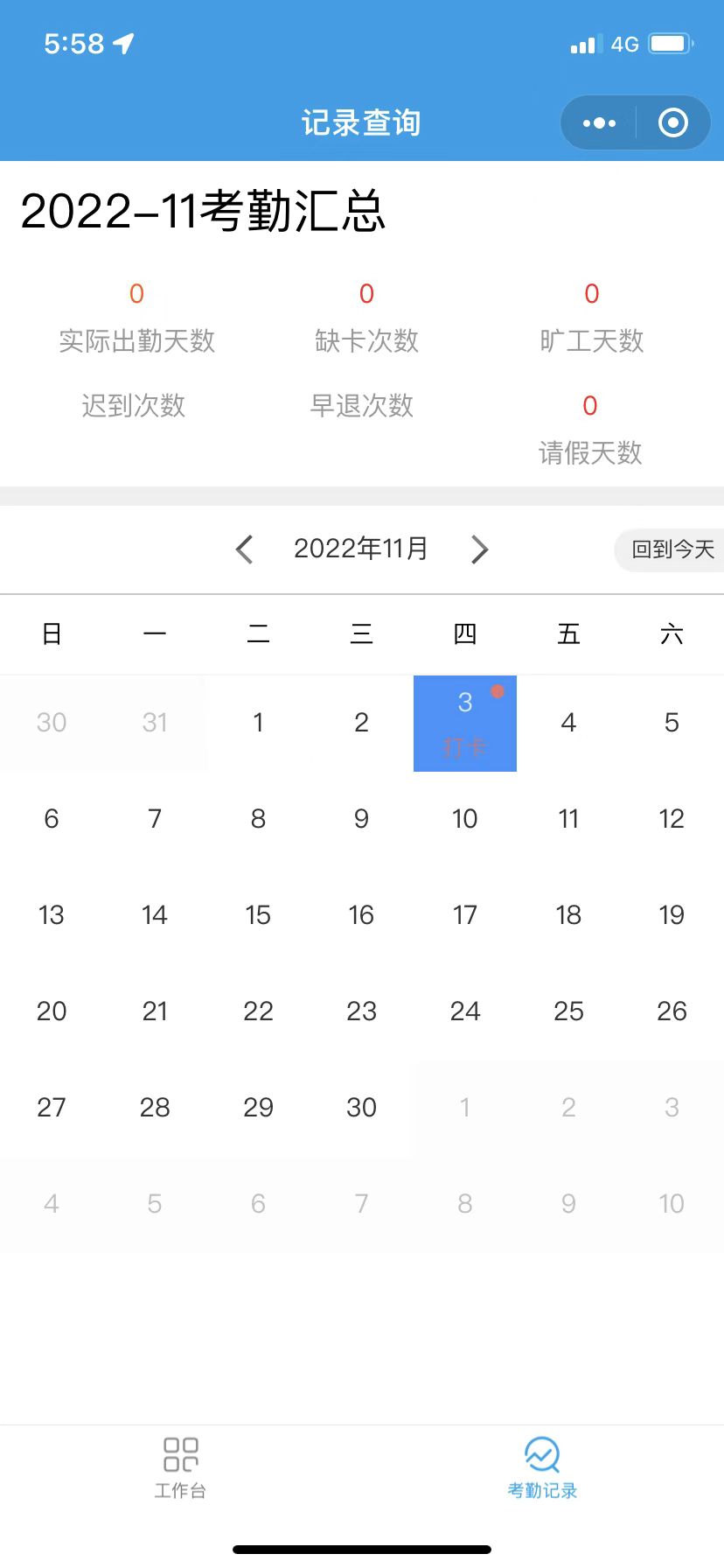
Task: Select November 30 on the calendar
Action: 361,1108
